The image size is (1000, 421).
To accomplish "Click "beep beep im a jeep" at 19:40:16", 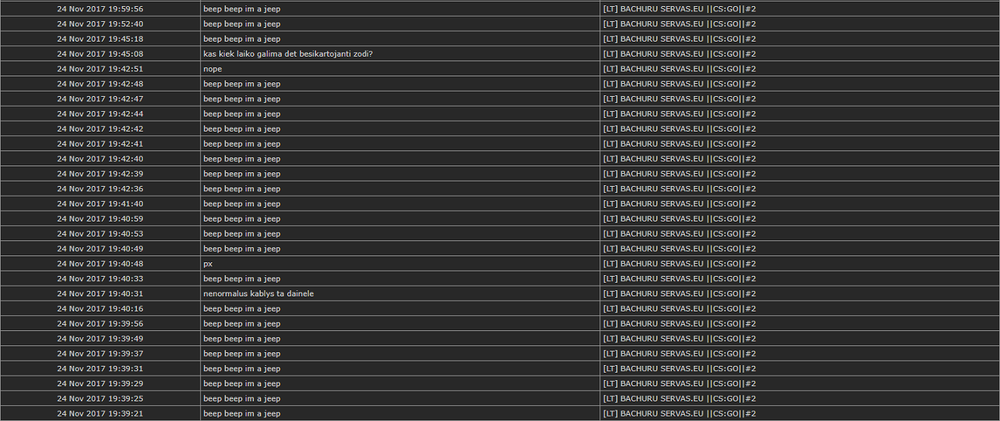I will pyautogui.click(x=242, y=309).
